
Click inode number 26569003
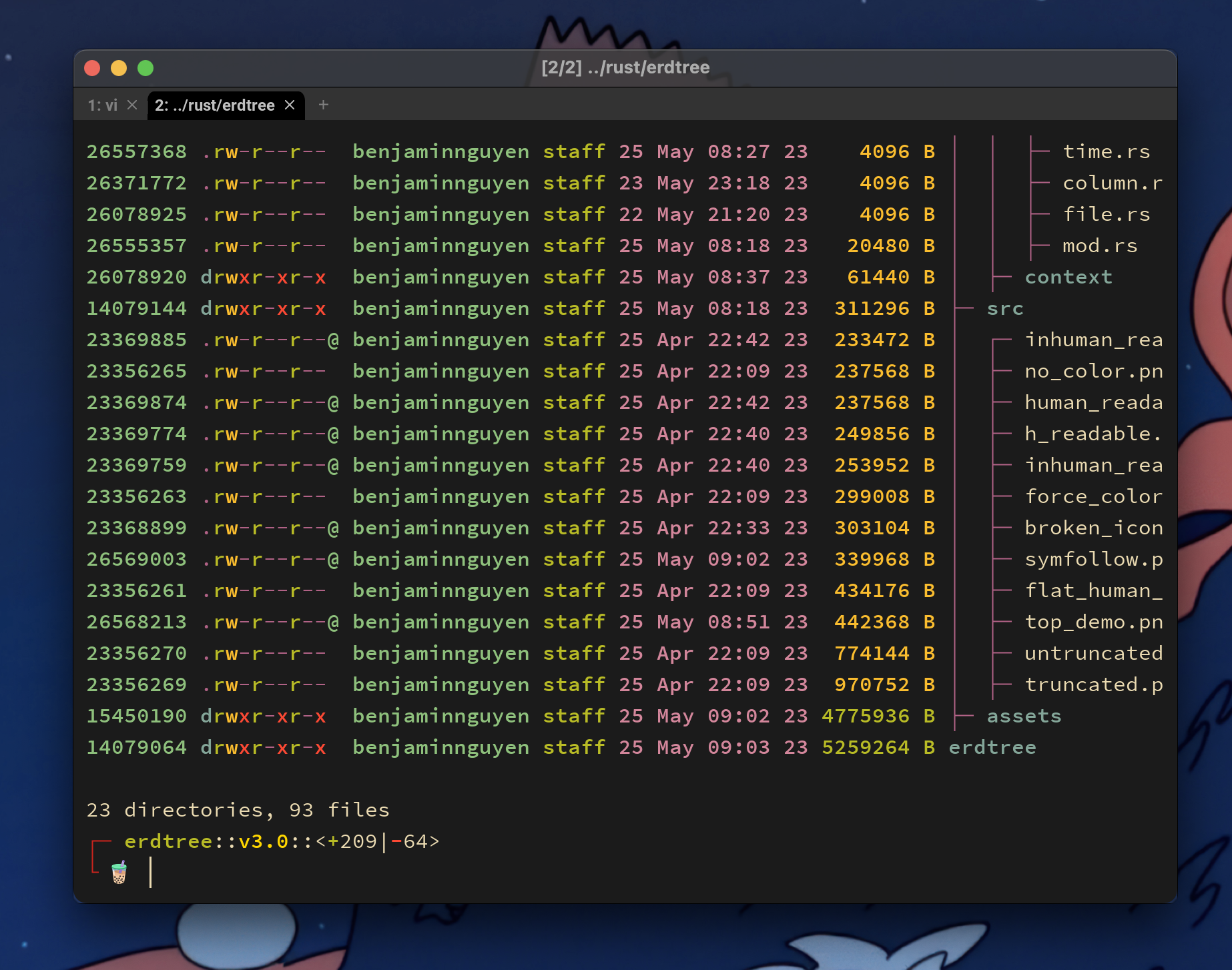[x=137, y=559]
